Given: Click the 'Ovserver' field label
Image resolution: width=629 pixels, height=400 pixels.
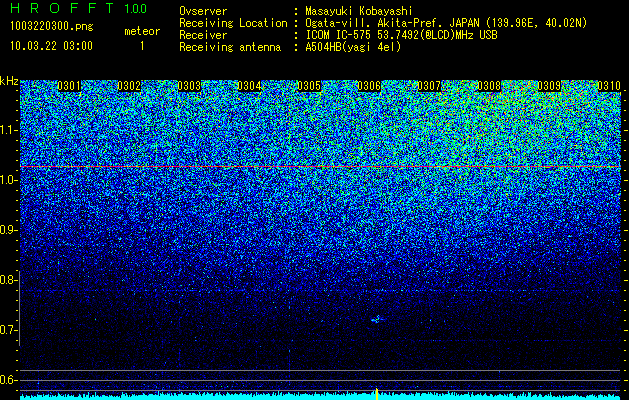Looking at the screenshot, I should (203, 11).
